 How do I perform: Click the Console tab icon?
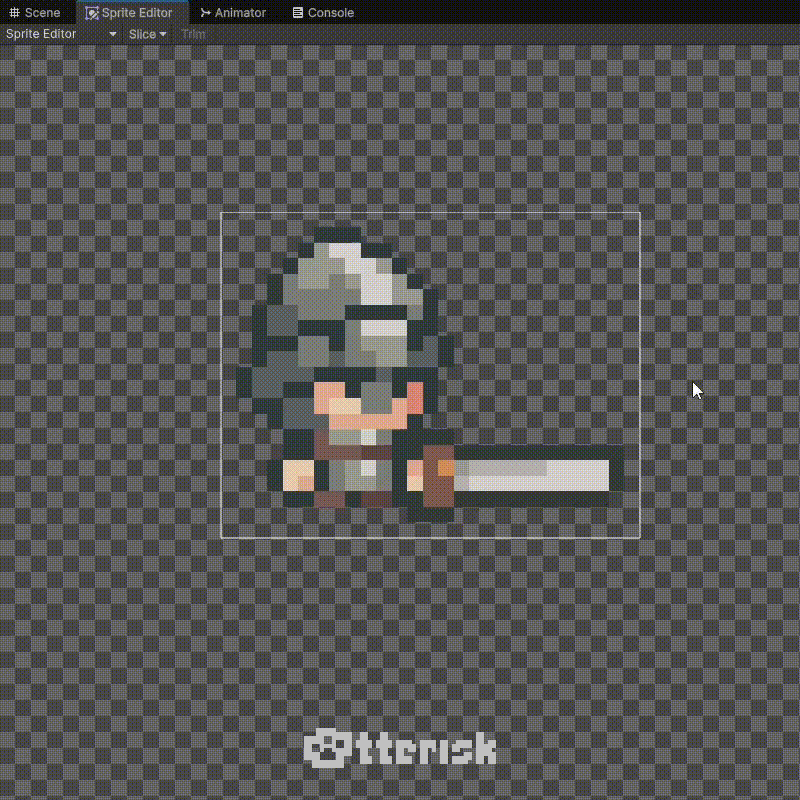coord(298,13)
